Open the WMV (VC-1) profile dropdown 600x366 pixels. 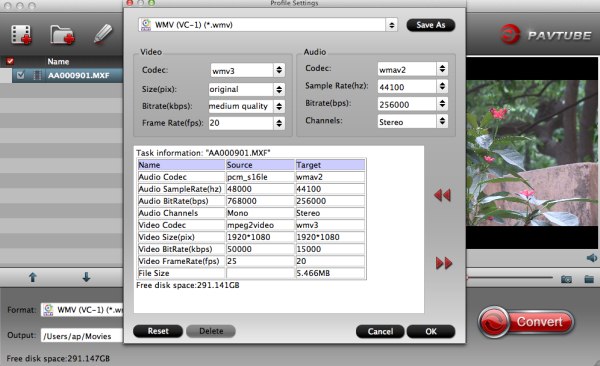tap(267, 25)
